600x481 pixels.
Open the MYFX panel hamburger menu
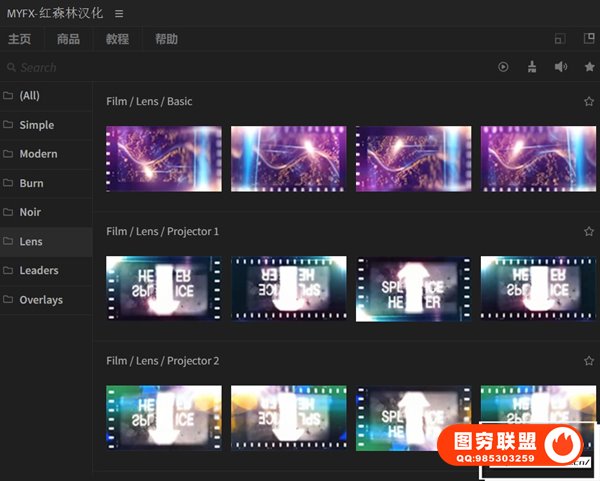click(x=120, y=14)
